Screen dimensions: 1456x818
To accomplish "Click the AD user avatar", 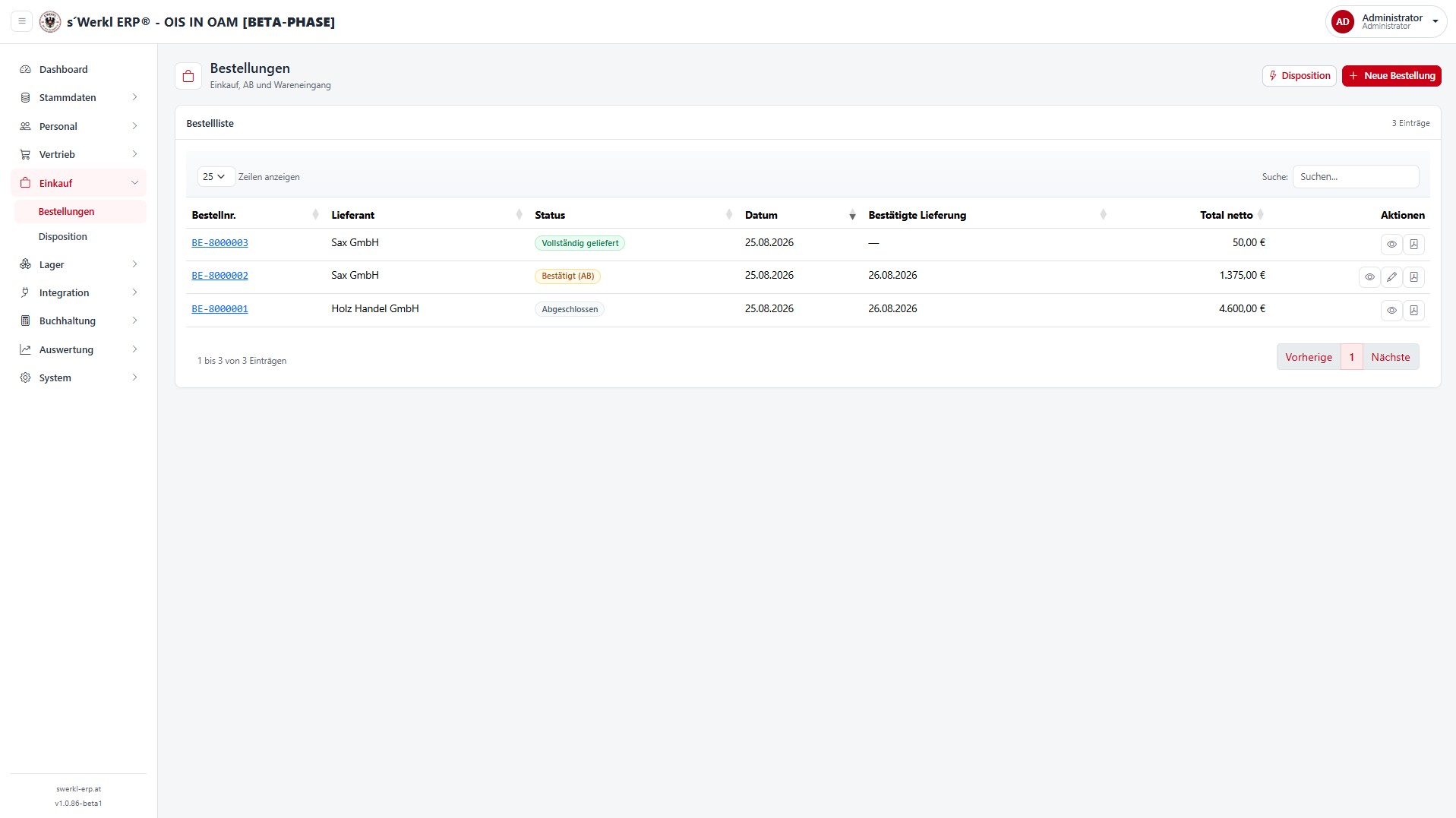I will (x=1342, y=21).
